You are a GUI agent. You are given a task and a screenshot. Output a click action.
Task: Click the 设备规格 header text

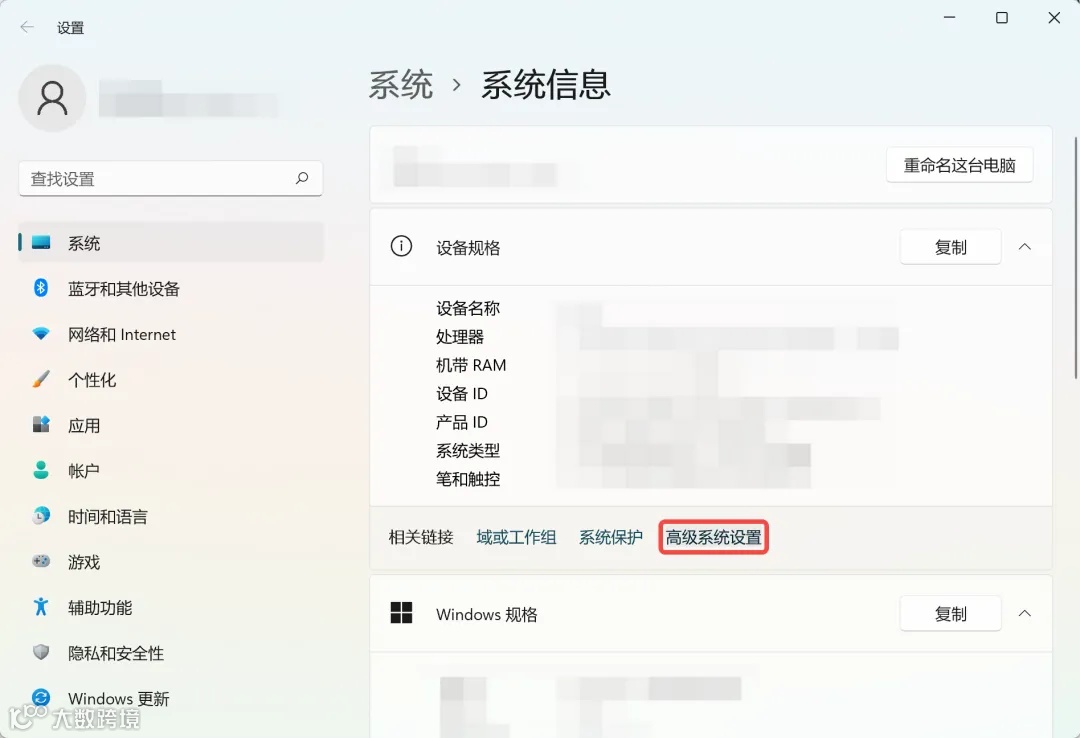468,247
